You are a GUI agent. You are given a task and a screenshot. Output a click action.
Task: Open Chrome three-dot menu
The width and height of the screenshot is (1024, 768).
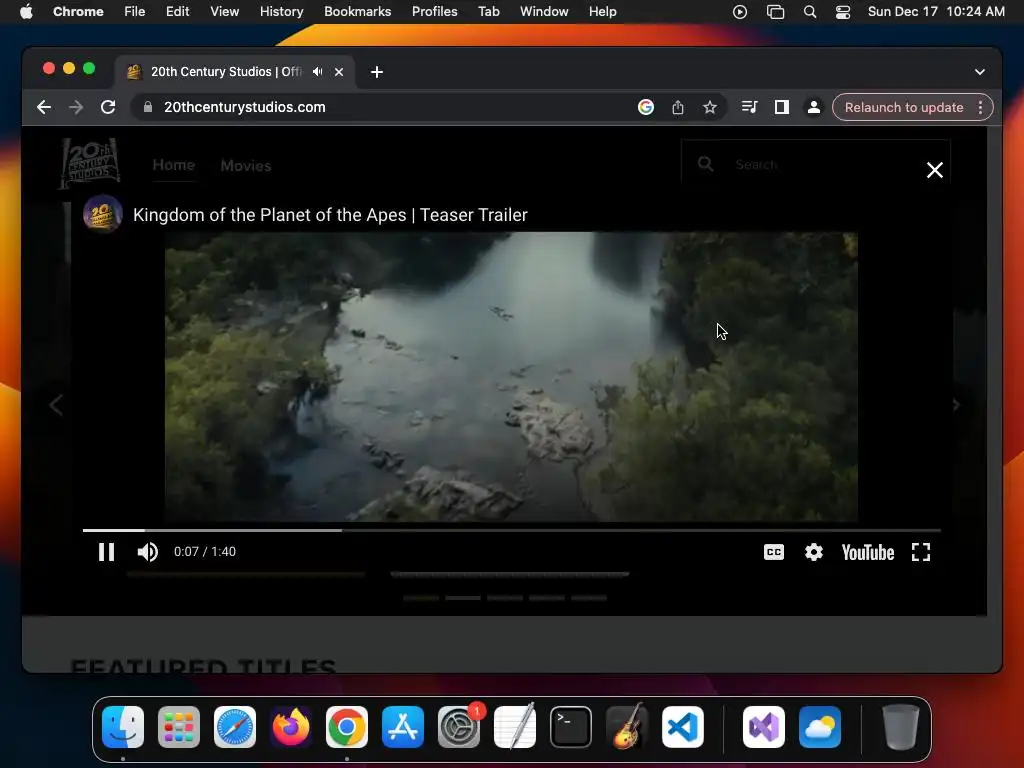tap(980, 107)
